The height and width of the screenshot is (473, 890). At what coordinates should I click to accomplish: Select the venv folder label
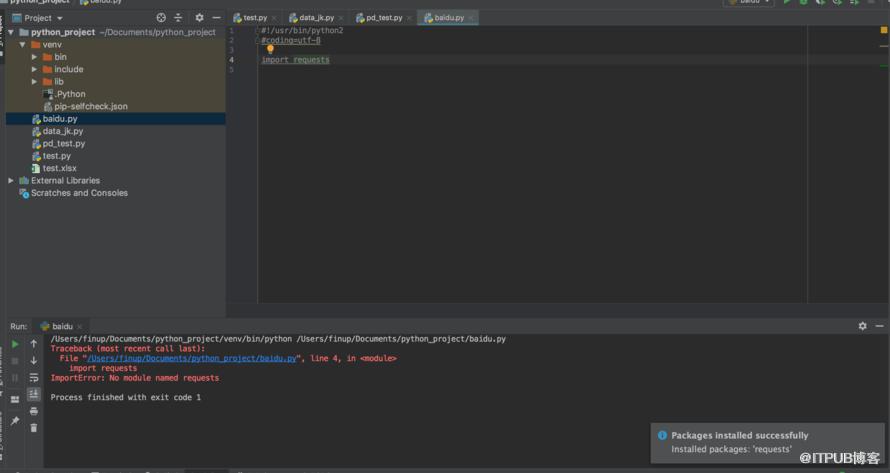[x=52, y=44]
